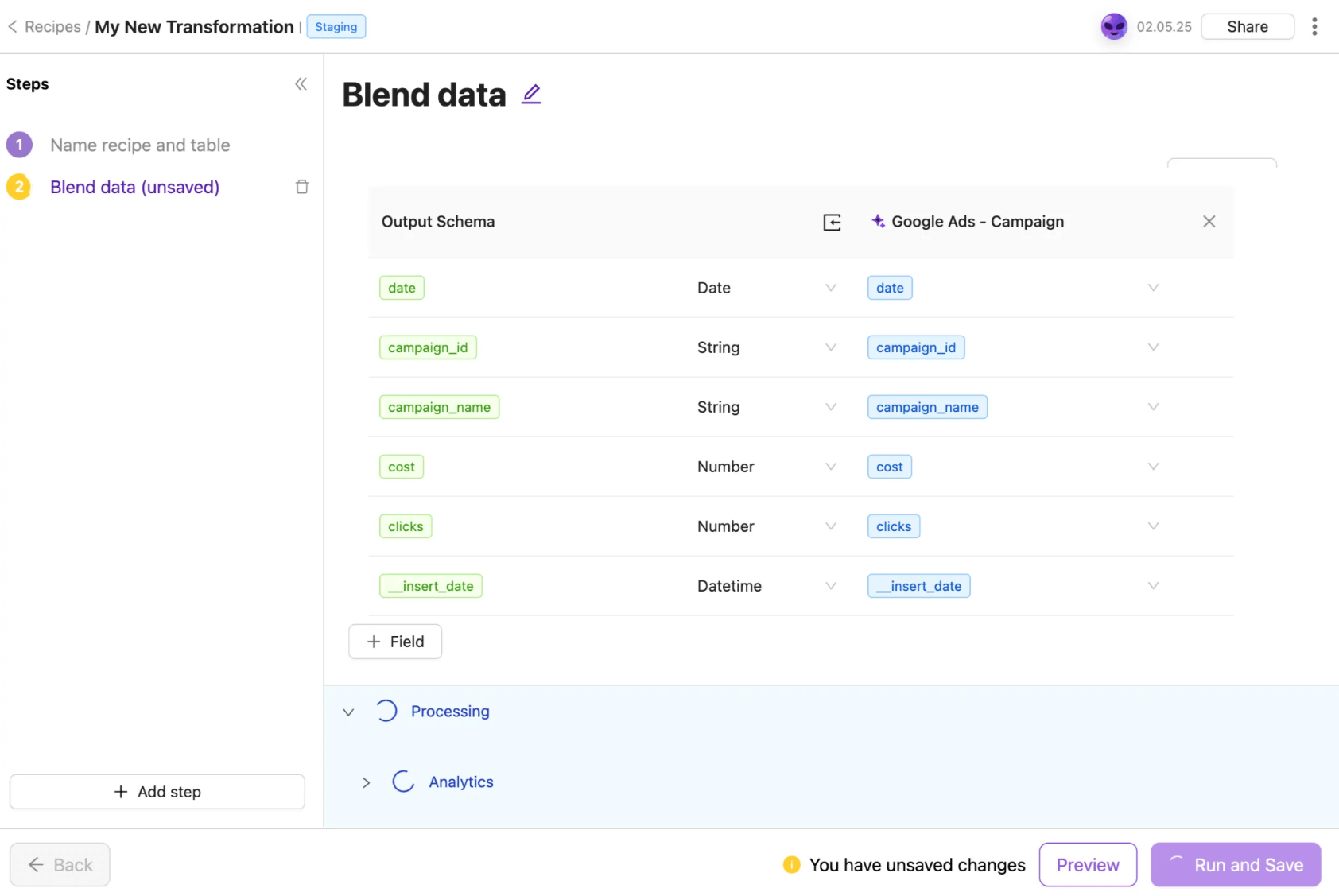This screenshot has width=1339, height=896.
Task: Open the three-dot more options menu
Action: click(1314, 27)
